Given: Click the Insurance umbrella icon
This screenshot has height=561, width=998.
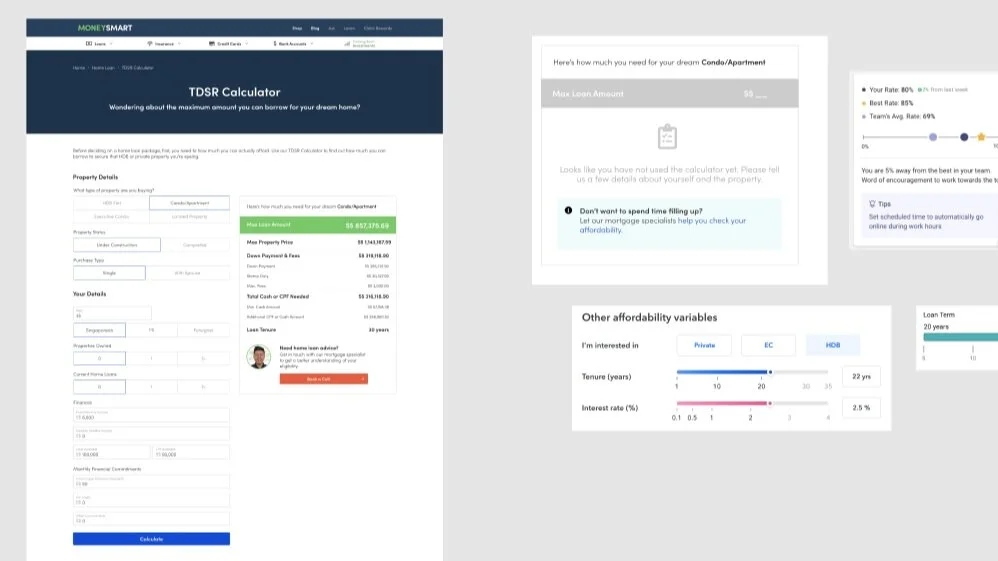Looking at the screenshot, I should [150, 44].
